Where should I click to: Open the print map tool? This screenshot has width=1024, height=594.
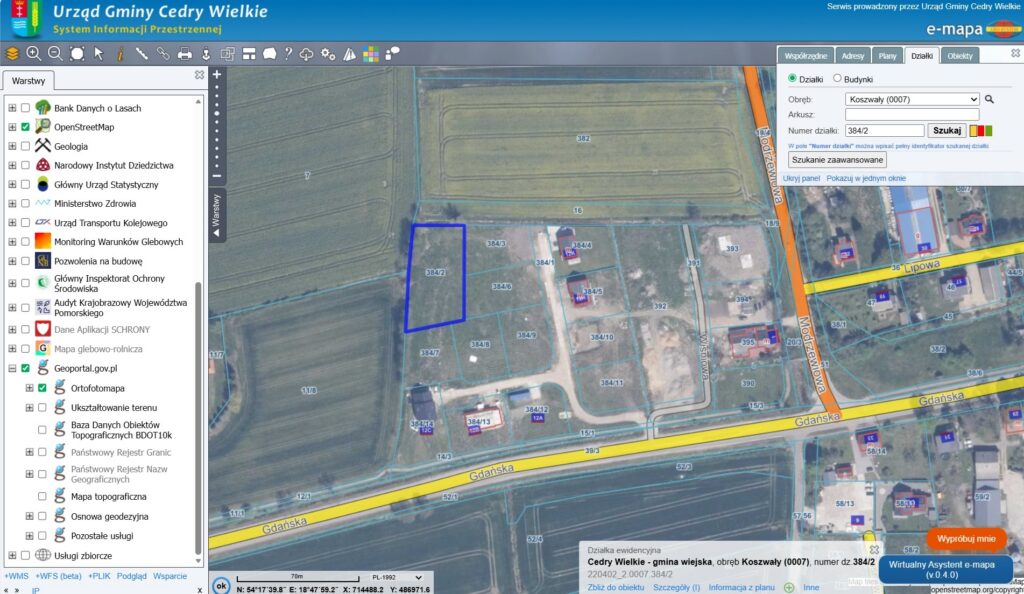click(x=185, y=54)
